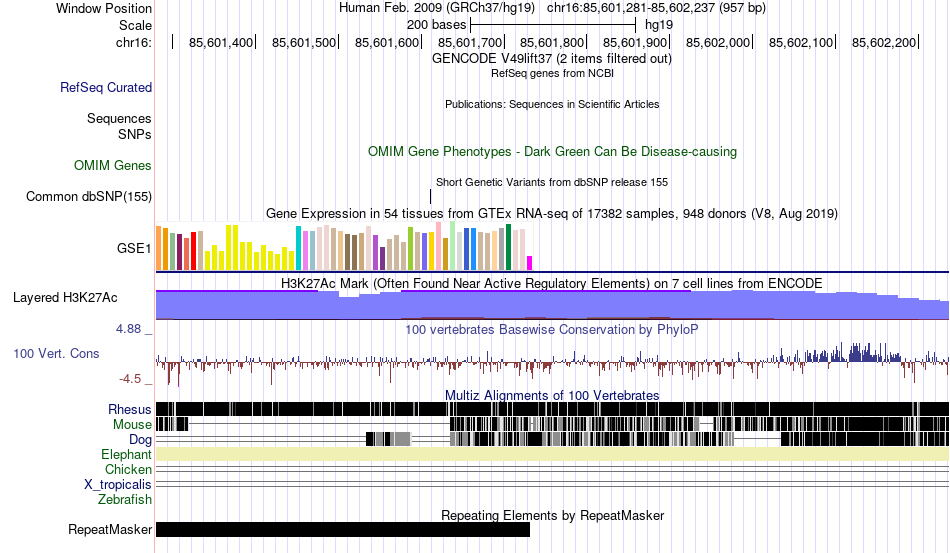Click the chr16:85,601,281-85,602,237 position text
Screen dimensions: 950x553
click(x=656, y=8)
